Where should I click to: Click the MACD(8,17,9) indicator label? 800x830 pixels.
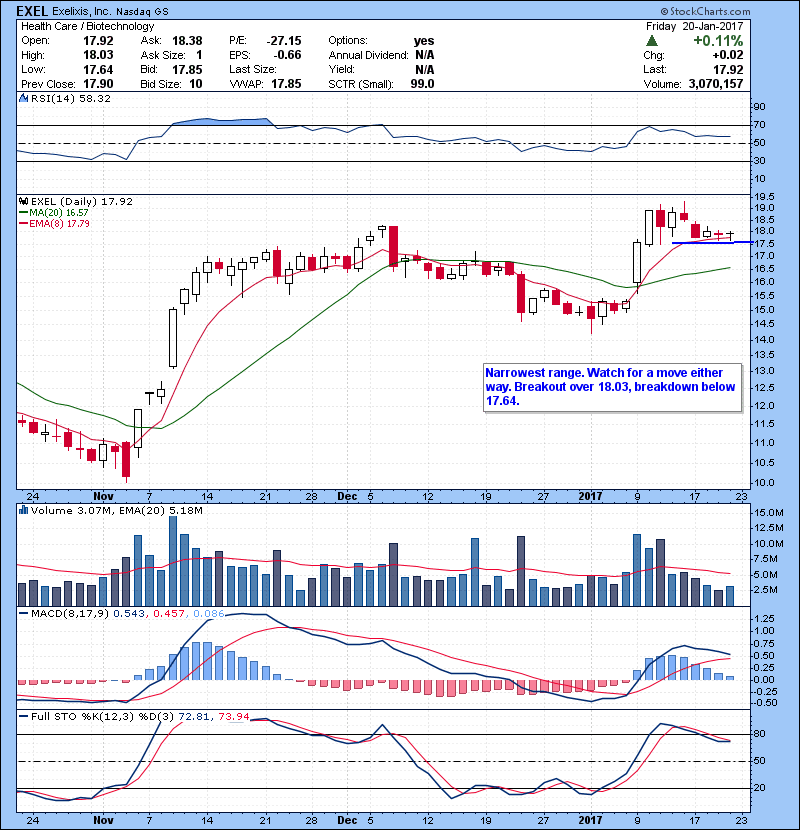tap(70, 614)
